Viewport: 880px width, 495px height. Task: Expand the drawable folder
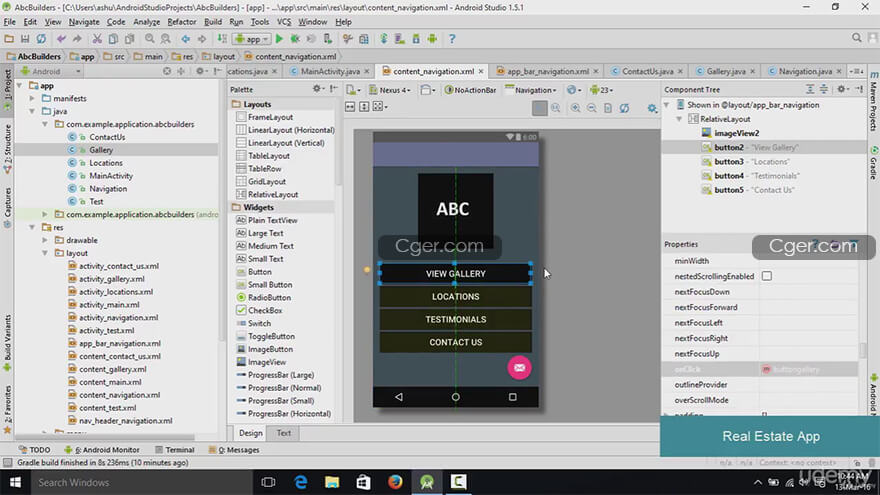[45, 240]
